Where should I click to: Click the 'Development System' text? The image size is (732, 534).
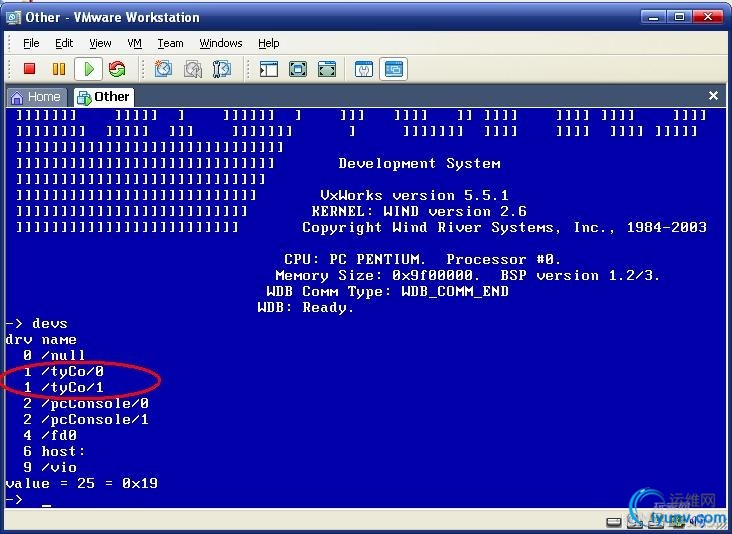419,163
